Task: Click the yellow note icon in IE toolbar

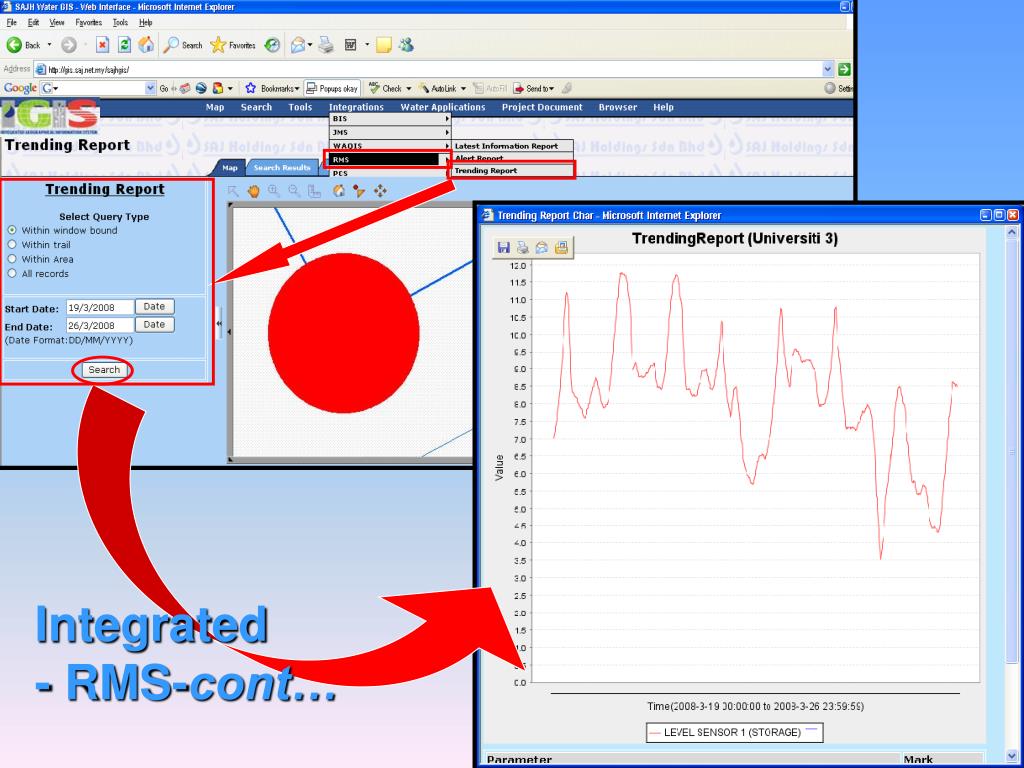Action: (384, 45)
